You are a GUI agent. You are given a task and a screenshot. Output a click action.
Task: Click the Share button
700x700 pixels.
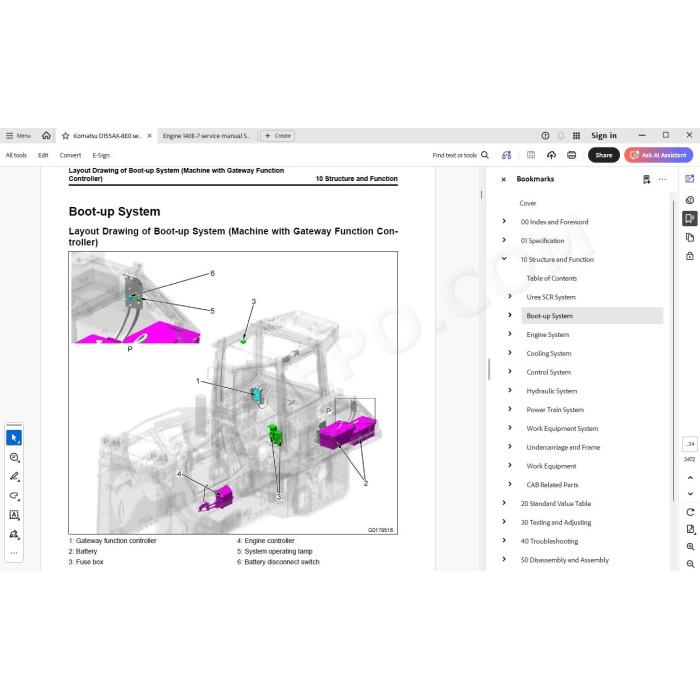[x=604, y=155]
